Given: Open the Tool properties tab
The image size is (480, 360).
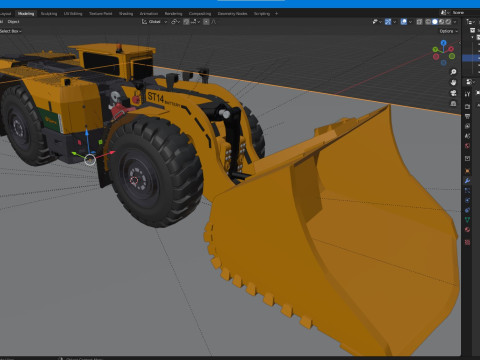Looking at the screenshot, I should tap(467, 94).
